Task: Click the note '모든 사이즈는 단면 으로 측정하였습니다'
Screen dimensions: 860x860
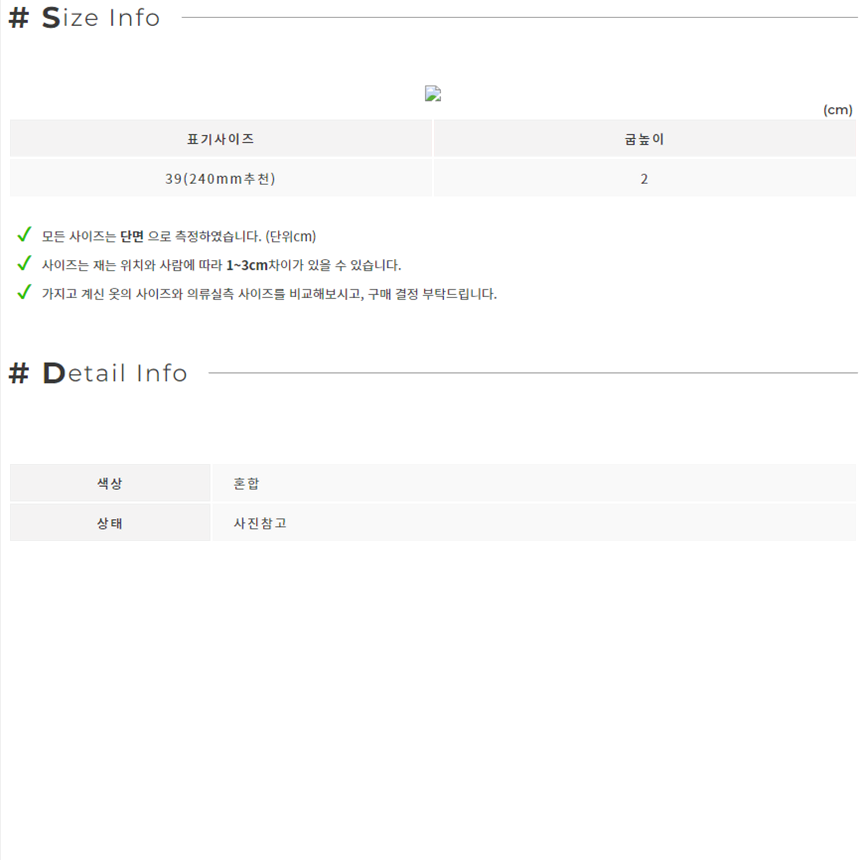Action: [x=179, y=236]
